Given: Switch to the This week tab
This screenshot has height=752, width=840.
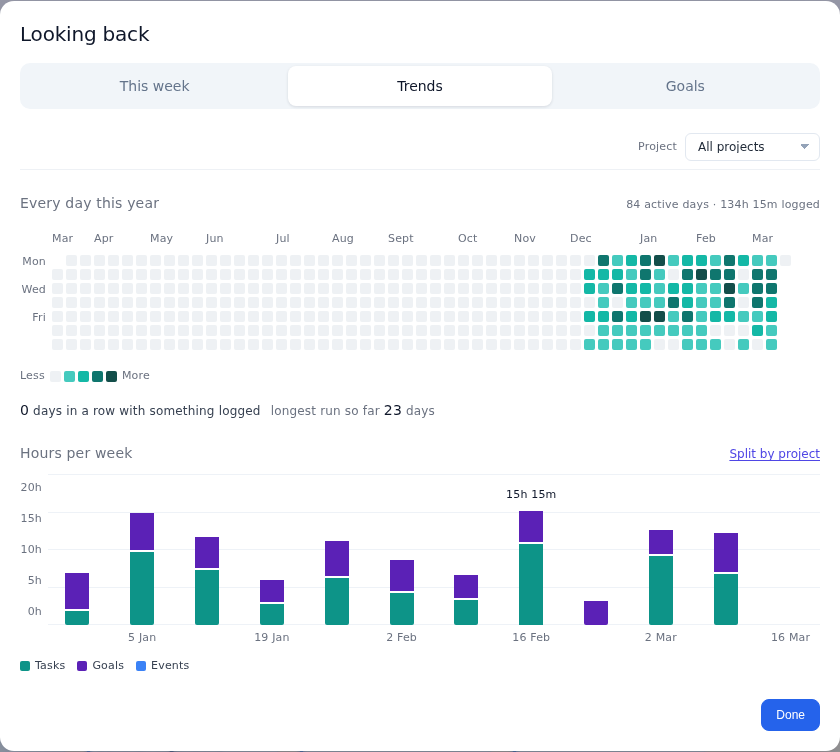Looking at the screenshot, I should coord(154,86).
